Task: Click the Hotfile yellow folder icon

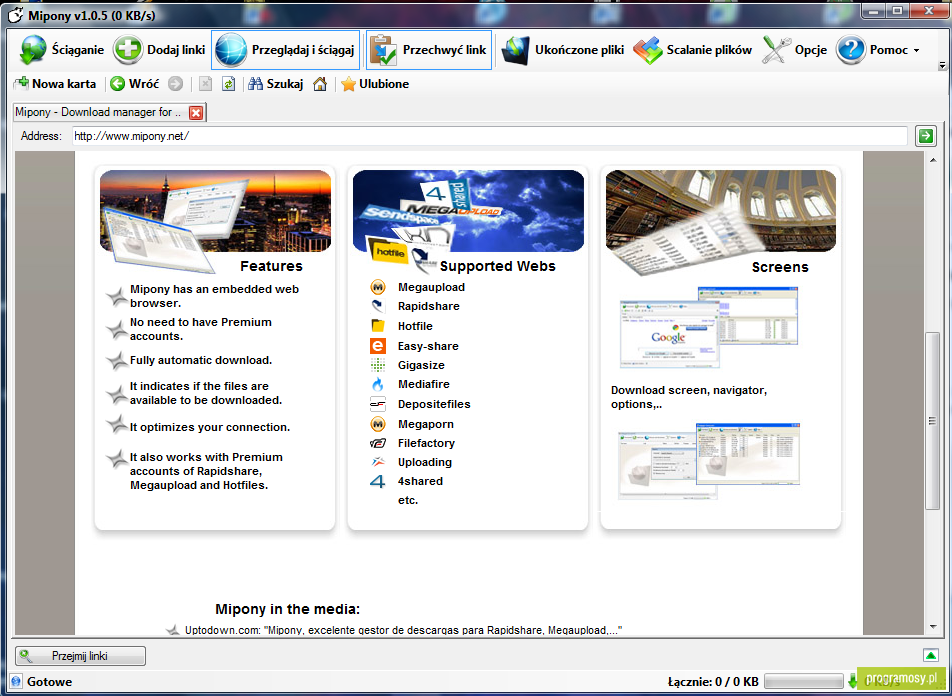Action: pyautogui.click(x=378, y=326)
